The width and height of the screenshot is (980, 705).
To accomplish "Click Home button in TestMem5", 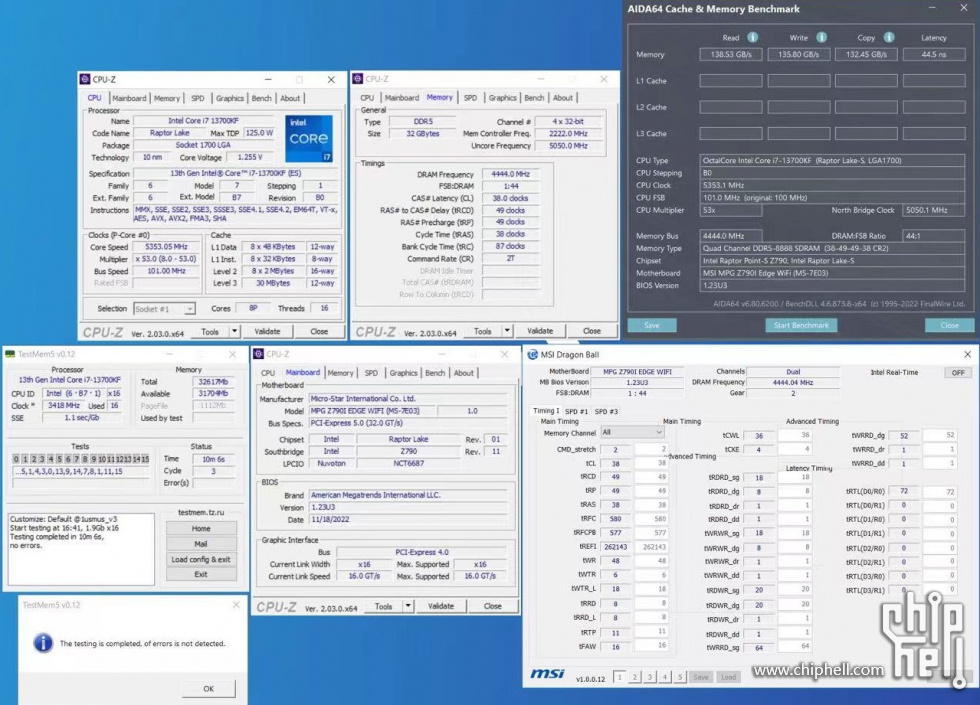I will [x=201, y=528].
